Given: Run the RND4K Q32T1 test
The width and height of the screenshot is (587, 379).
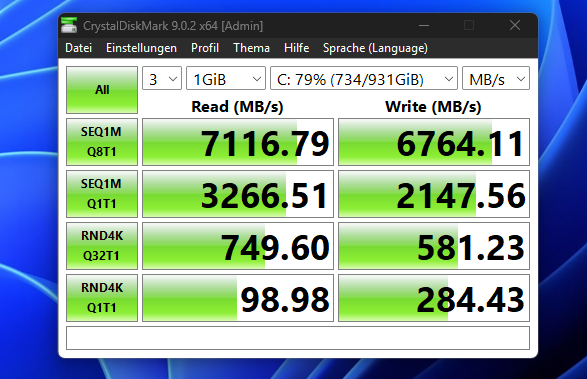Looking at the screenshot, I should 102,246.
